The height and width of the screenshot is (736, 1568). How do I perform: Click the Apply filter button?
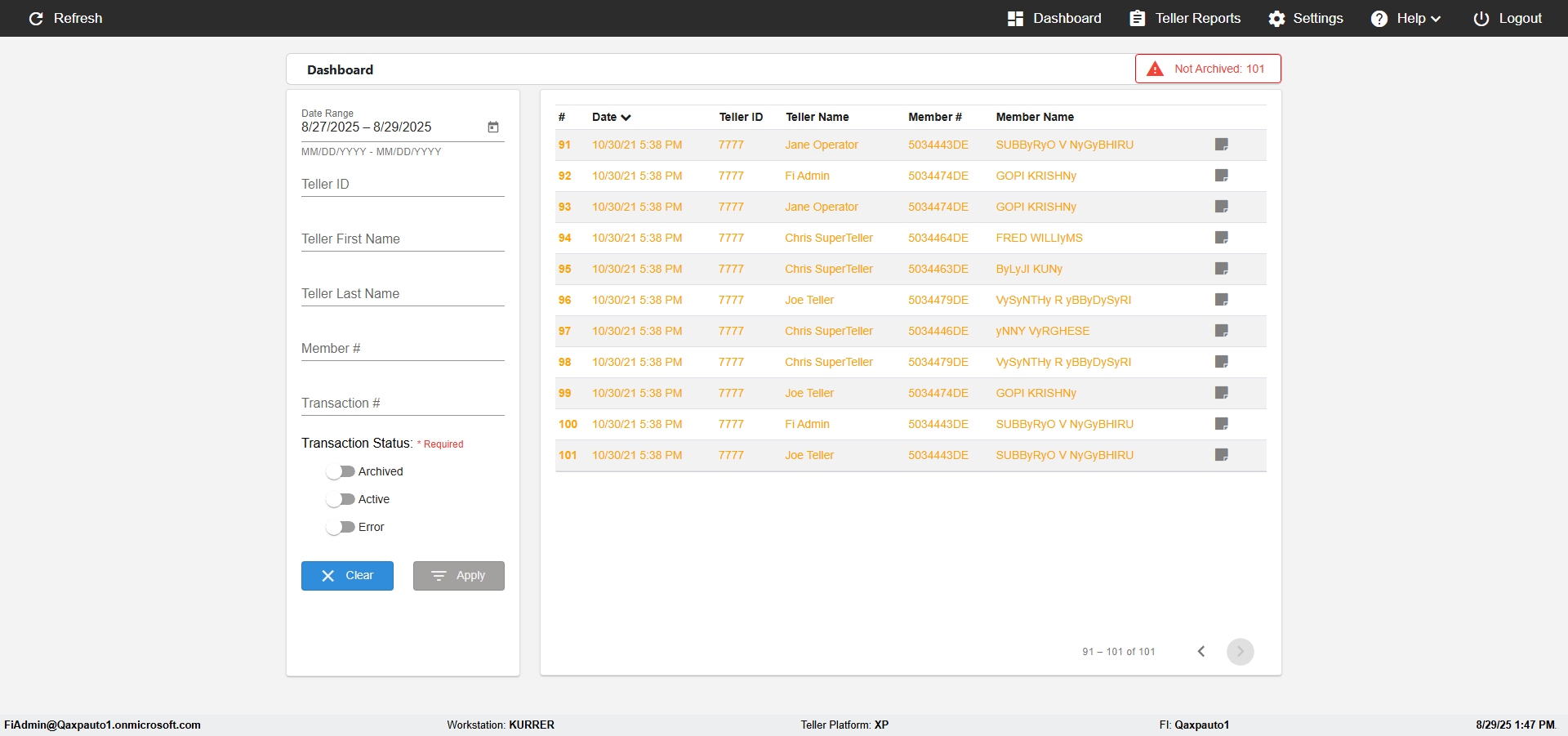pyautogui.click(x=458, y=576)
